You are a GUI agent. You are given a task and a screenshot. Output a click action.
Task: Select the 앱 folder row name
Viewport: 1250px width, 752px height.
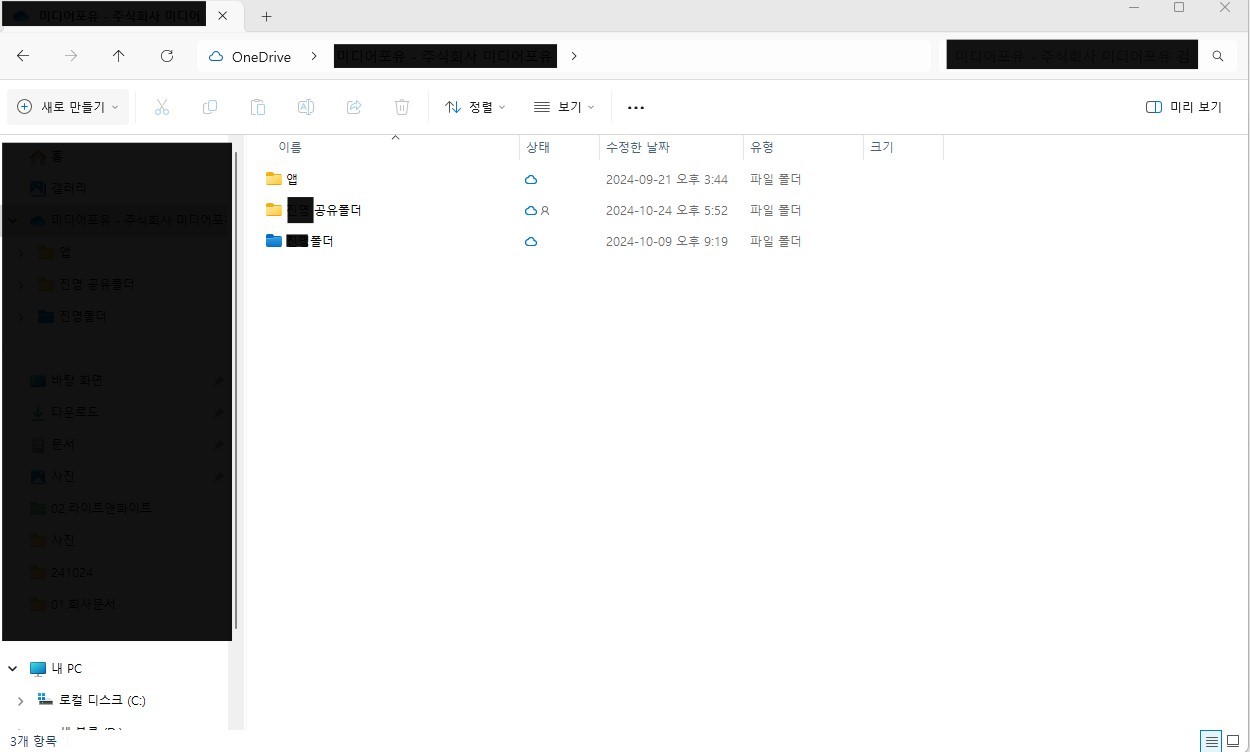pos(292,180)
